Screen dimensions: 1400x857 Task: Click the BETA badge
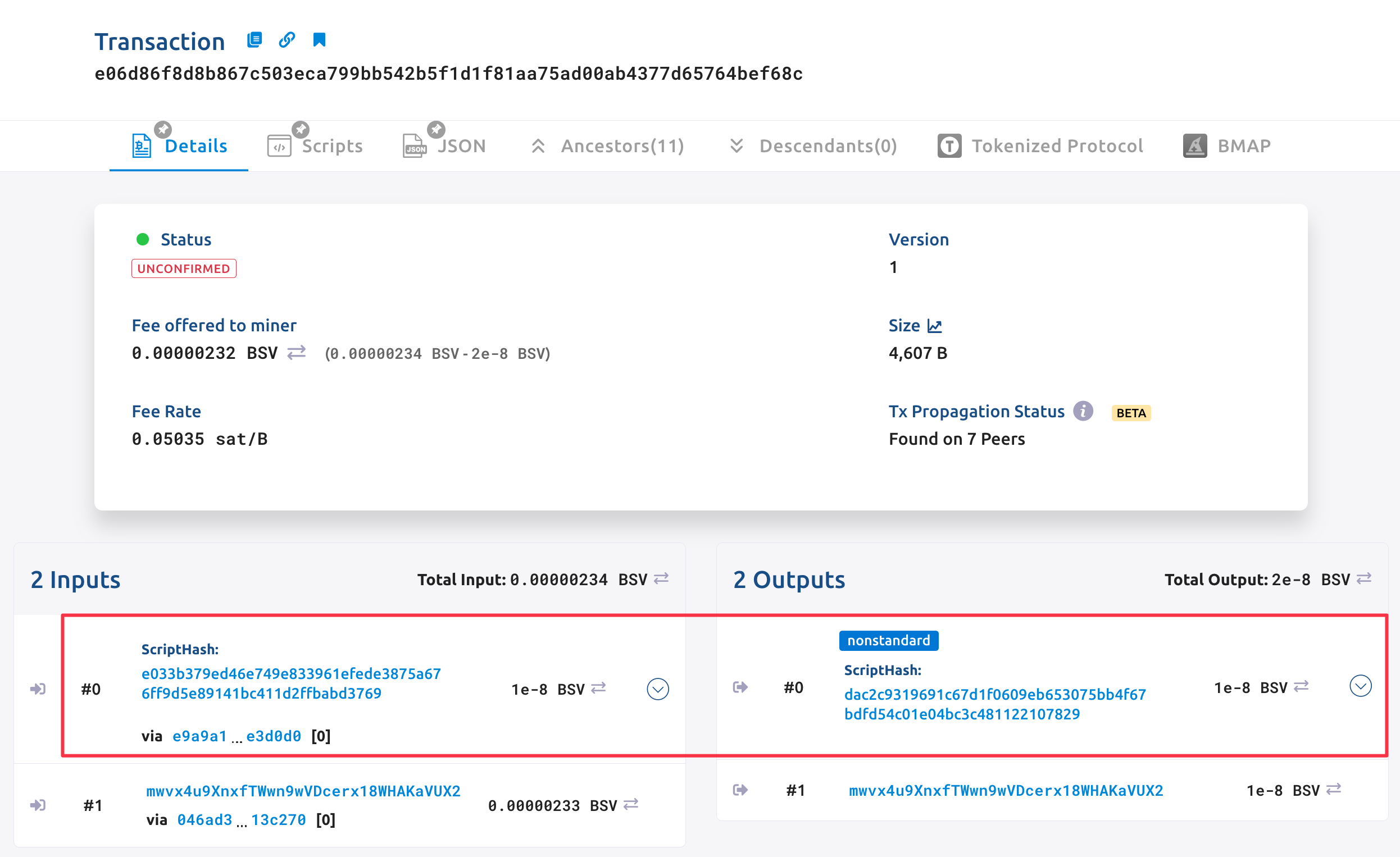pos(1131,413)
